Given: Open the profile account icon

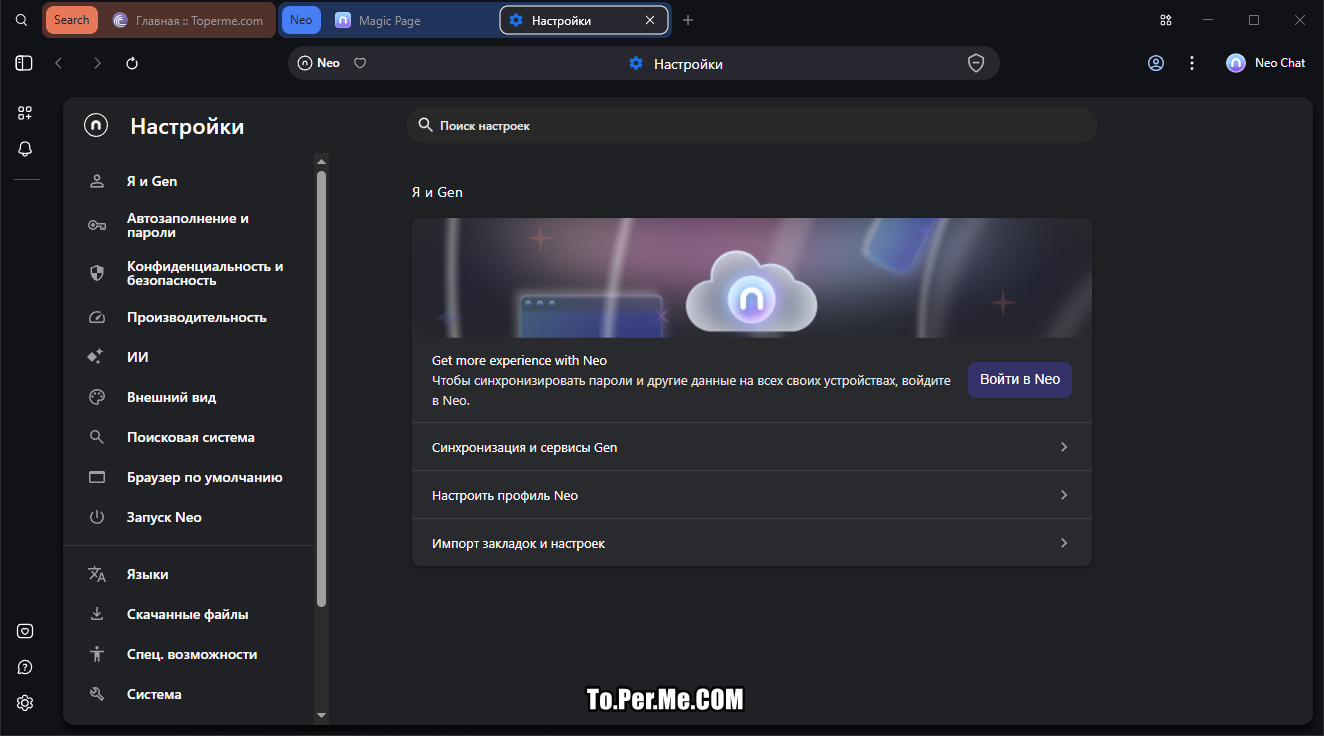Looking at the screenshot, I should coord(1156,63).
